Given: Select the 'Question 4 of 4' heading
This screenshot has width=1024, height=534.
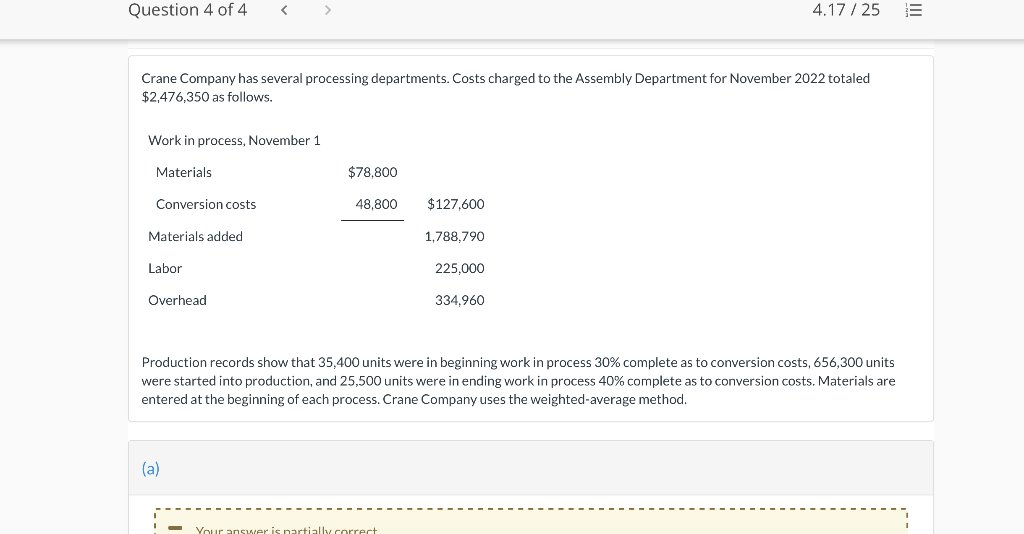Looking at the screenshot, I should (187, 10).
